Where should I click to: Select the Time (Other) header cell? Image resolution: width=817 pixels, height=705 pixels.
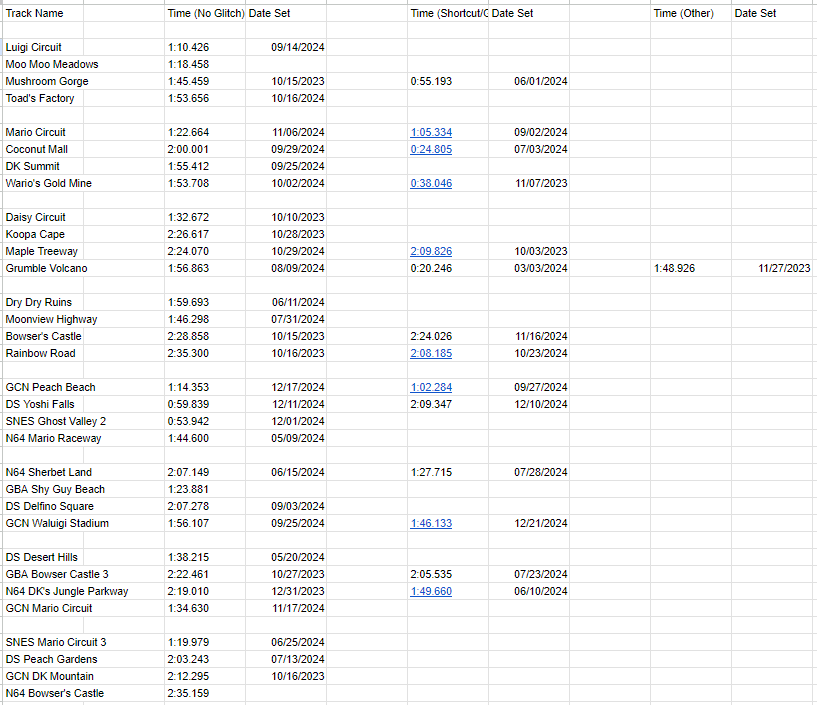tap(691, 14)
